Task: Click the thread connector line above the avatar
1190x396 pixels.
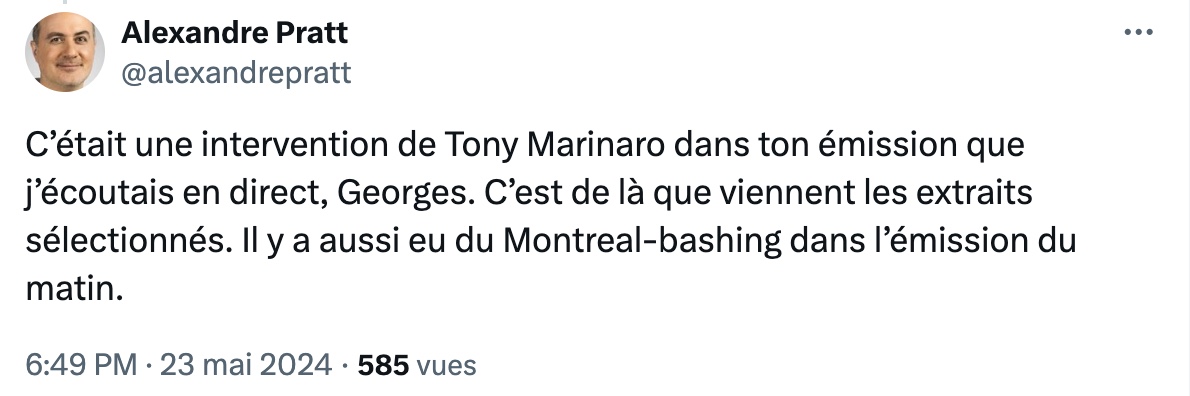Action: (x=65, y=2)
